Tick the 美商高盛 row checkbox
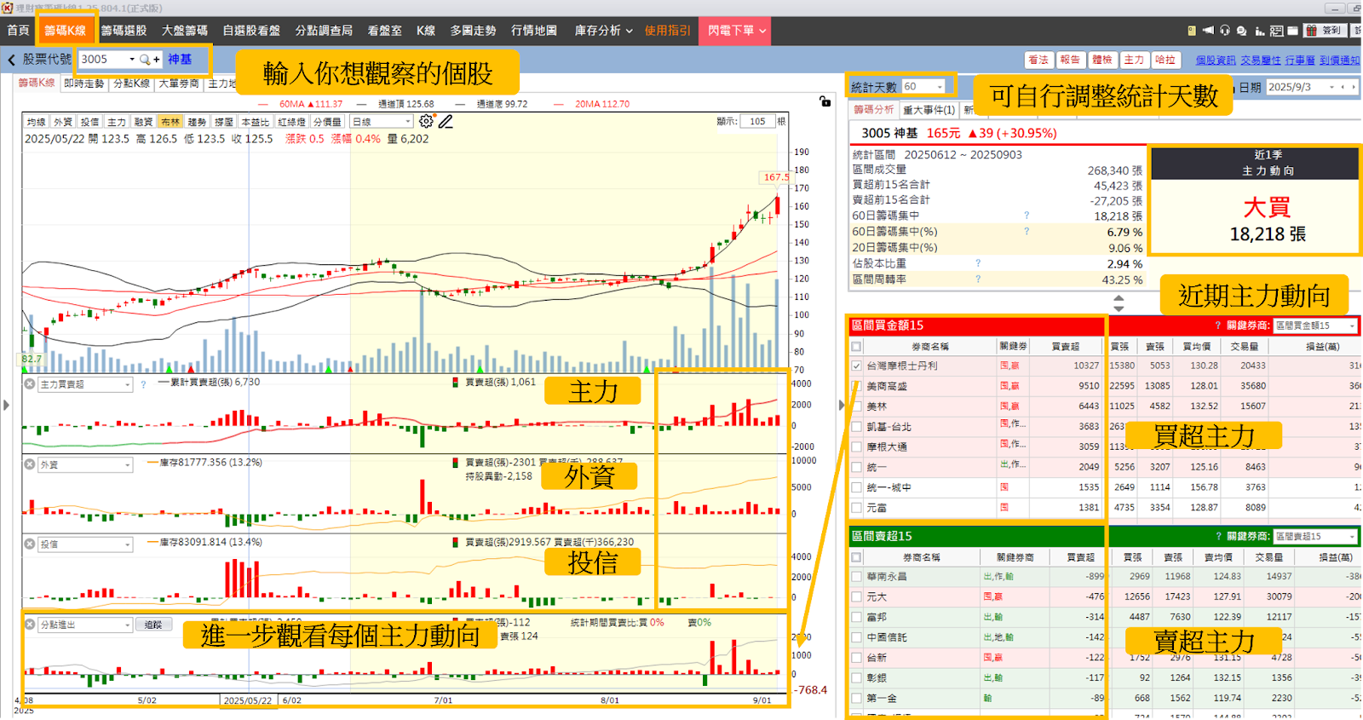Image resolution: width=1363 pixels, height=720 pixels. point(856,386)
